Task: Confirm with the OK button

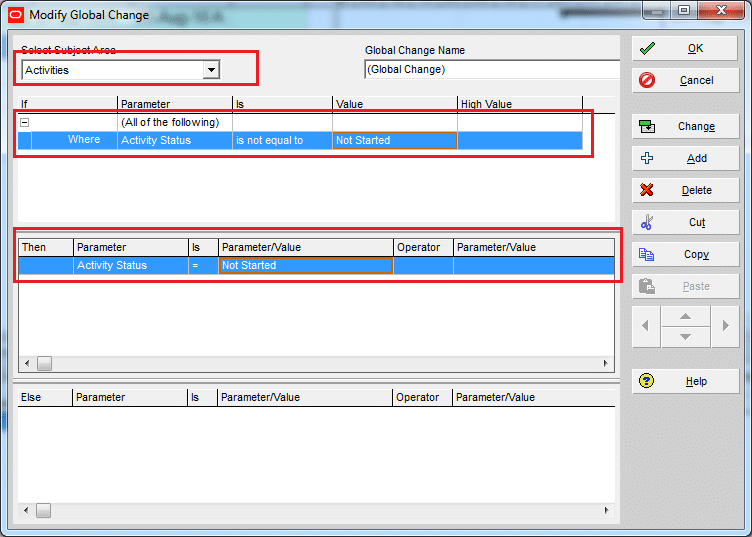Action: click(685, 48)
